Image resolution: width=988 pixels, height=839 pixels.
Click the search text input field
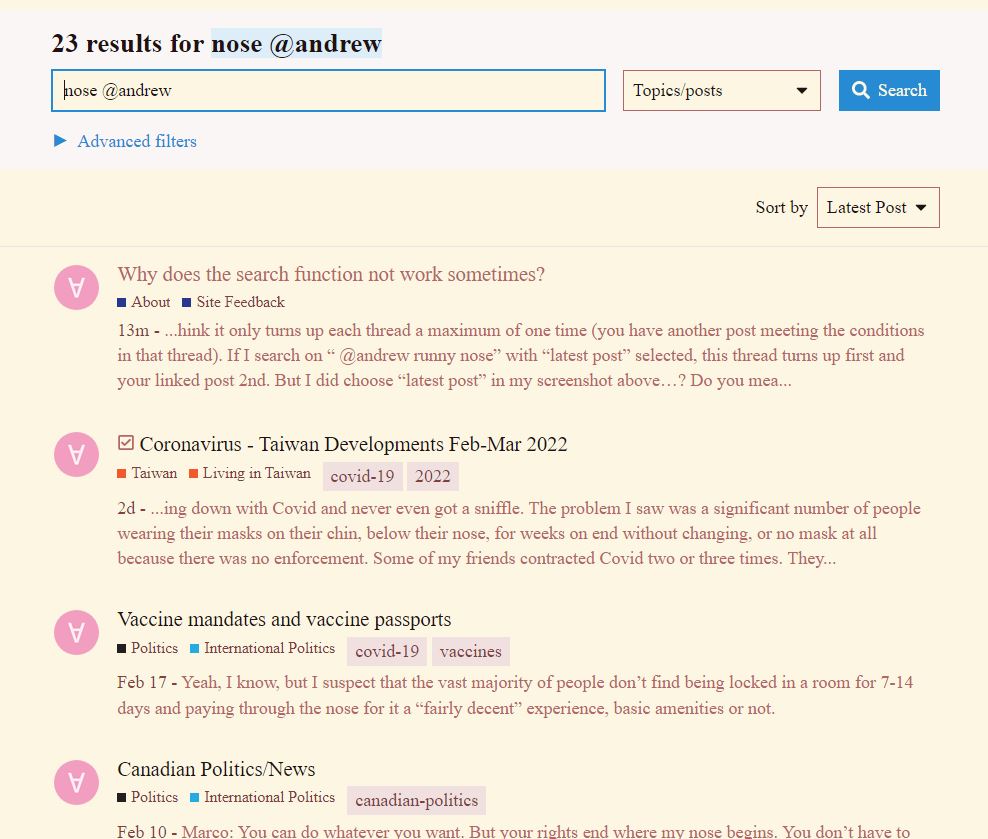(x=328, y=90)
